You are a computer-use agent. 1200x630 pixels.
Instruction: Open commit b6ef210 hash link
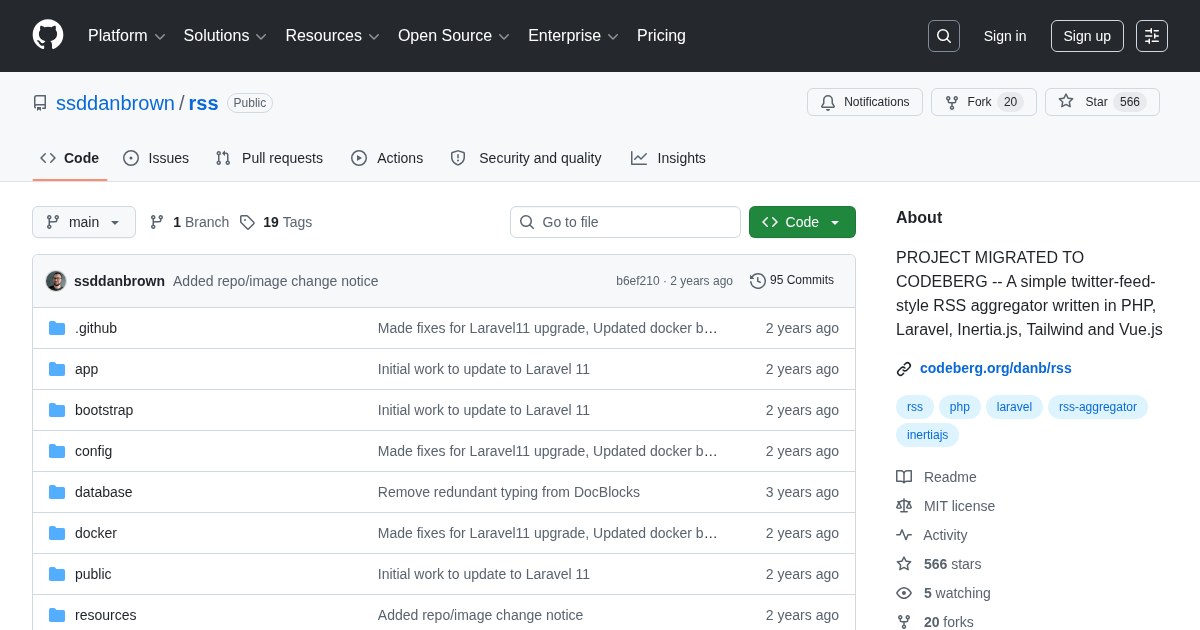tap(638, 281)
